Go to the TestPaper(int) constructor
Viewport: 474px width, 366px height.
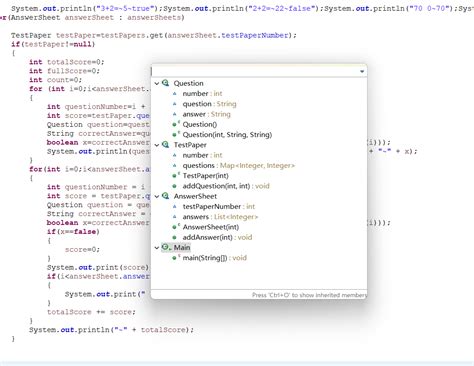click(205, 176)
